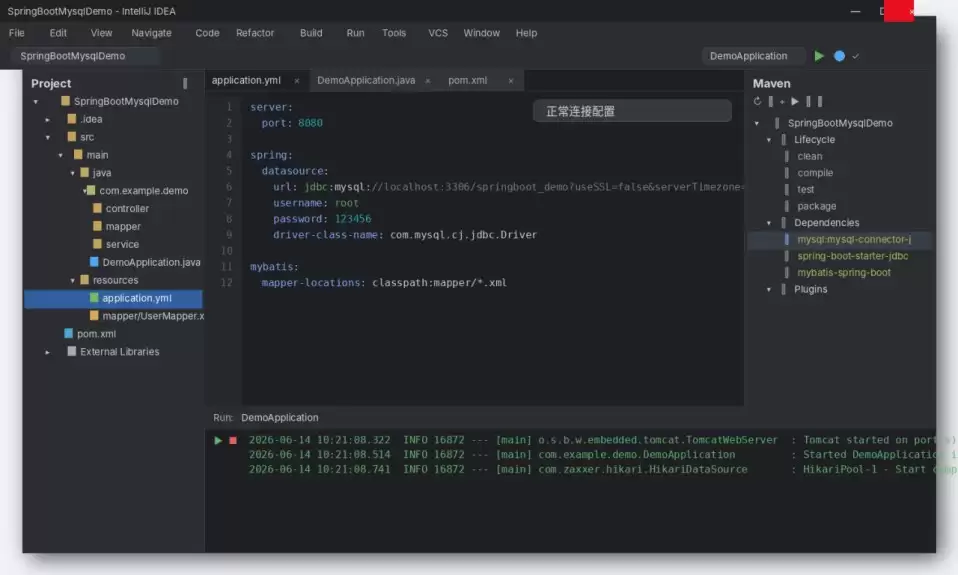Open the Tools menu
Image resolution: width=958 pixels, height=575 pixels.
coord(394,33)
